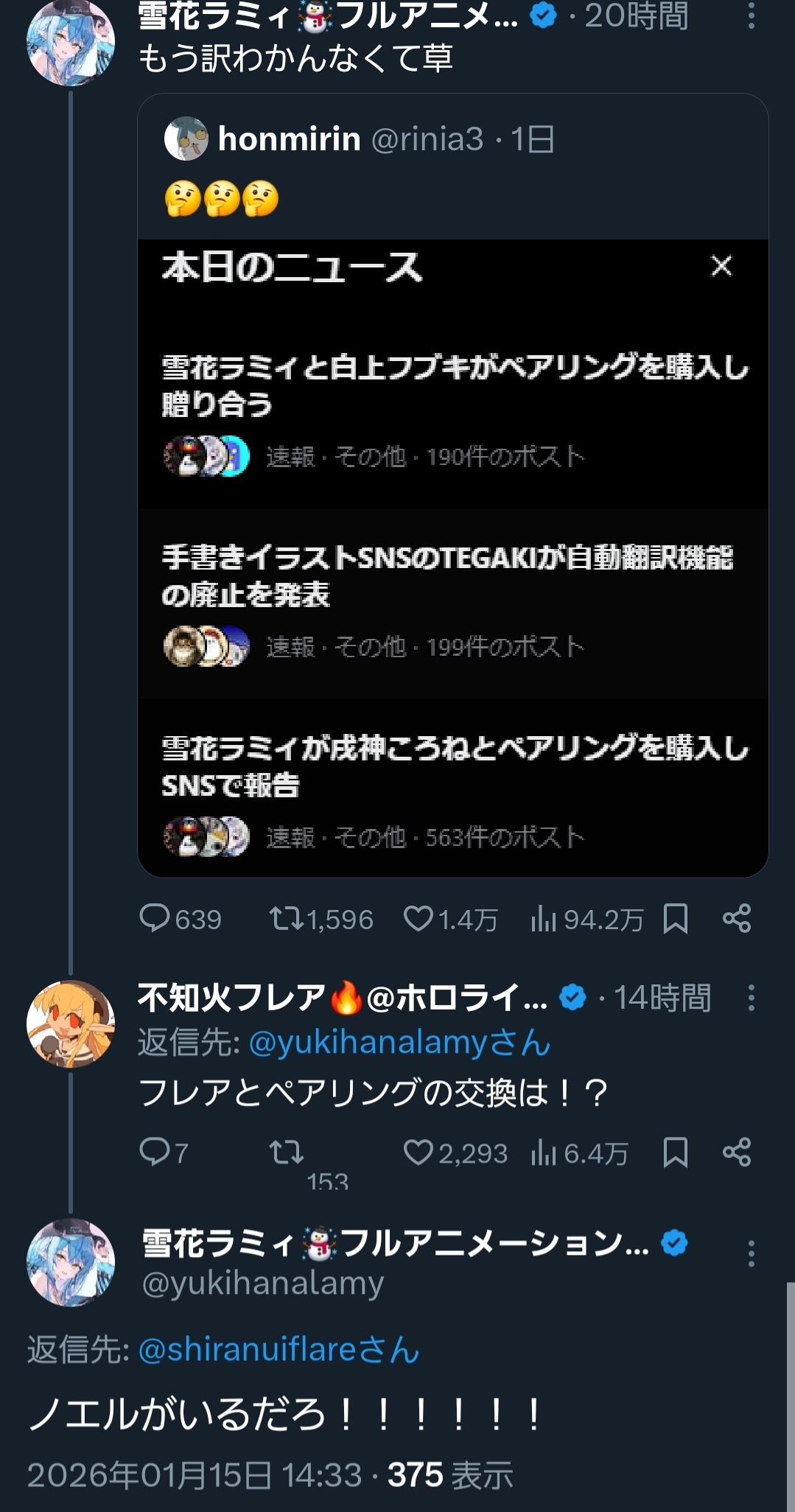Screen dimensions: 795x1512
Task: Like Flare's reply with 2,293 likes
Action: pyautogui.click(x=418, y=1152)
